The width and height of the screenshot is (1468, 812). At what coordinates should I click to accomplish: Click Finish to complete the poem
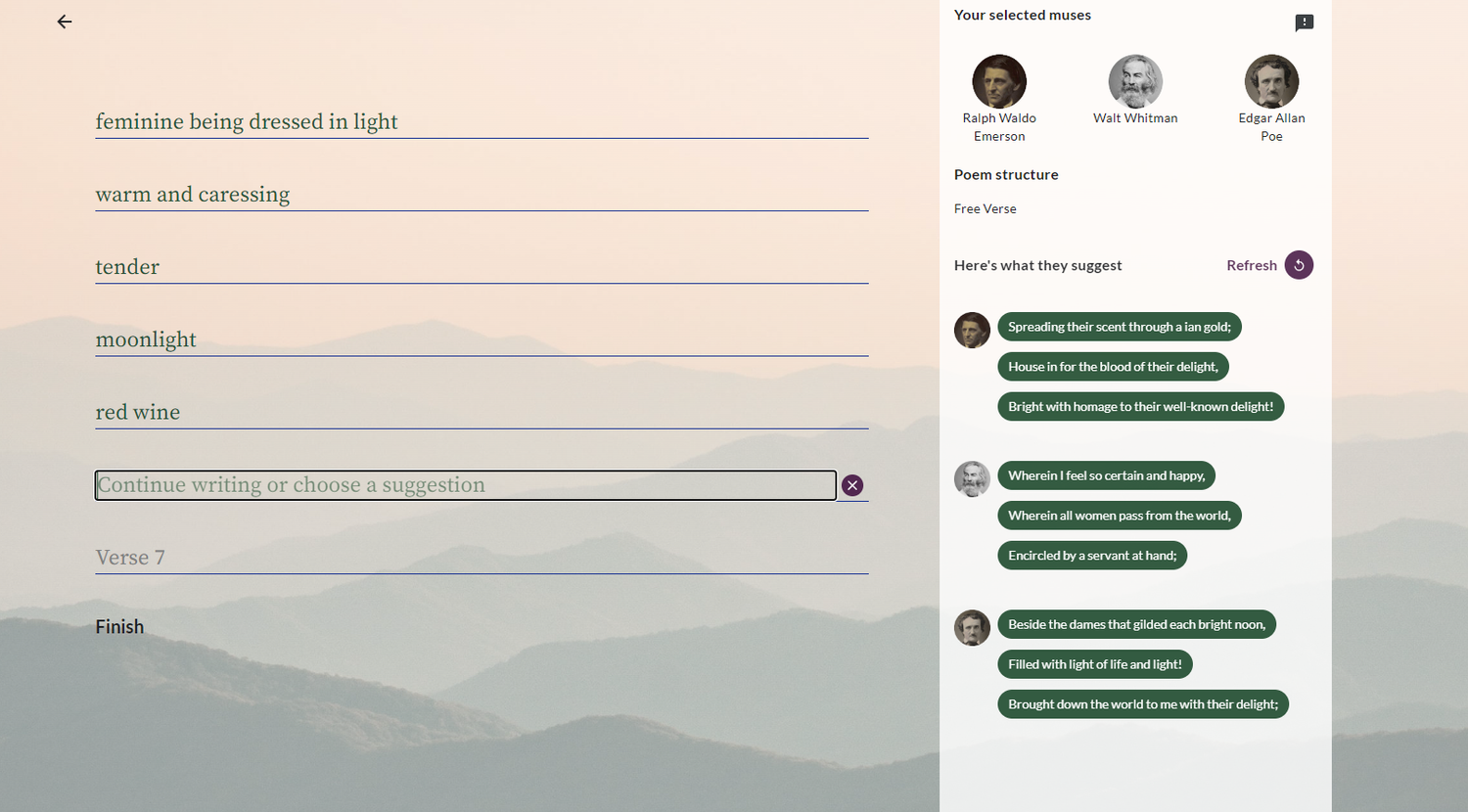click(x=119, y=626)
